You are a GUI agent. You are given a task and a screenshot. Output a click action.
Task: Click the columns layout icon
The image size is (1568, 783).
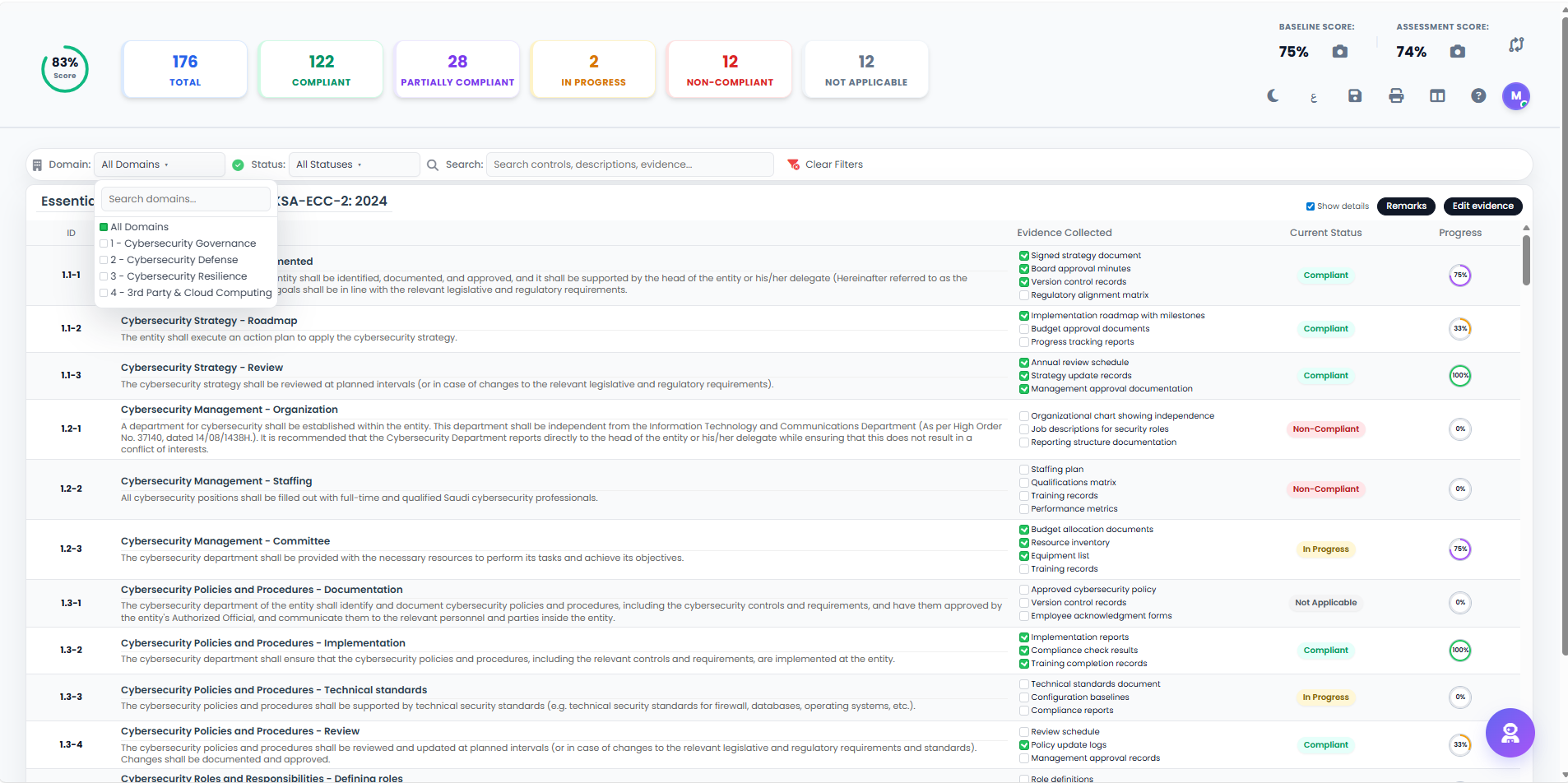pyautogui.click(x=1437, y=96)
